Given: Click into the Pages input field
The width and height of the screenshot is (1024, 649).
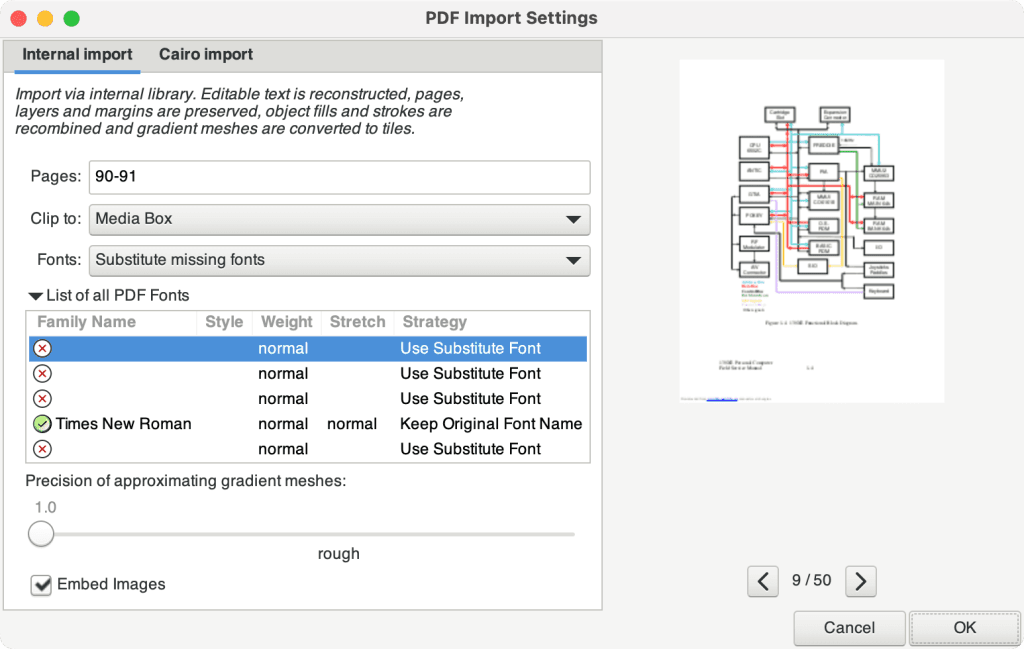Looking at the screenshot, I should [339, 177].
